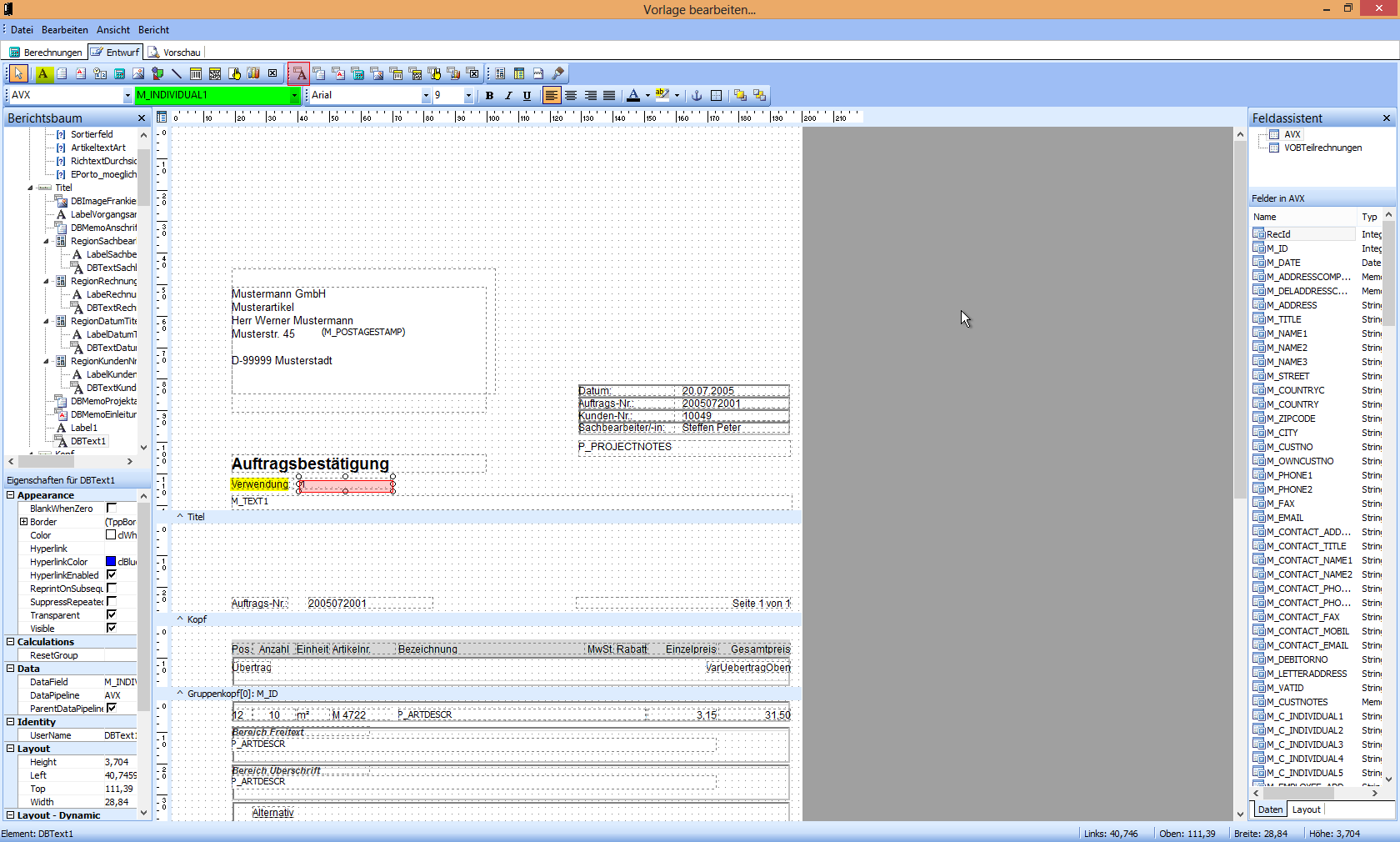The image size is (1400, 842).
Task: Toggle BlankWhenZero checkbox
Action: point(111,508)
